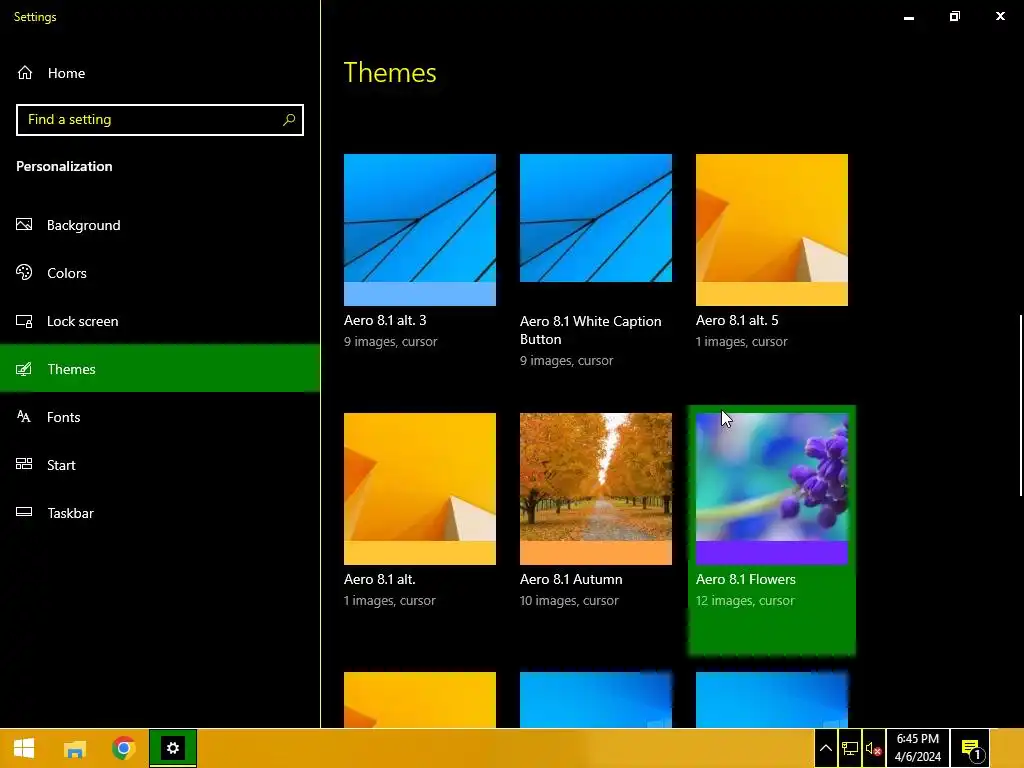Go to the Settings Home page

160,73
